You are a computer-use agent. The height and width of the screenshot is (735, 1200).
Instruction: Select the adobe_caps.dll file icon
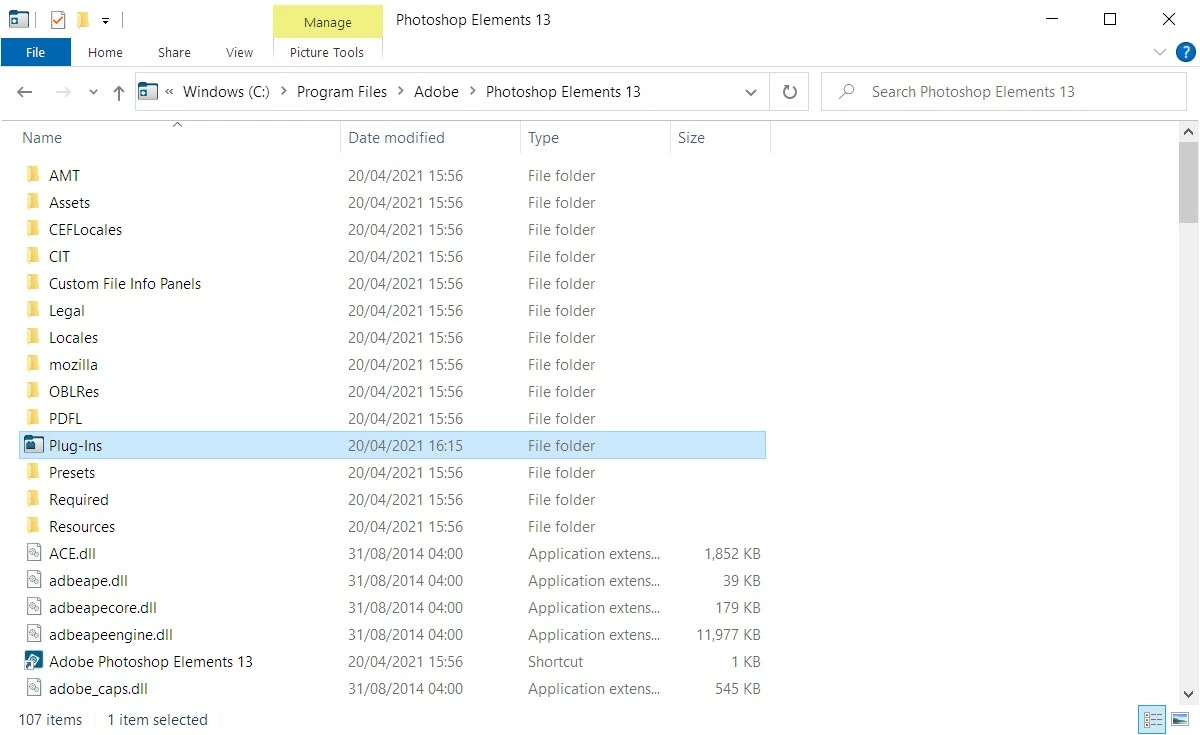[x=33, y=688]
